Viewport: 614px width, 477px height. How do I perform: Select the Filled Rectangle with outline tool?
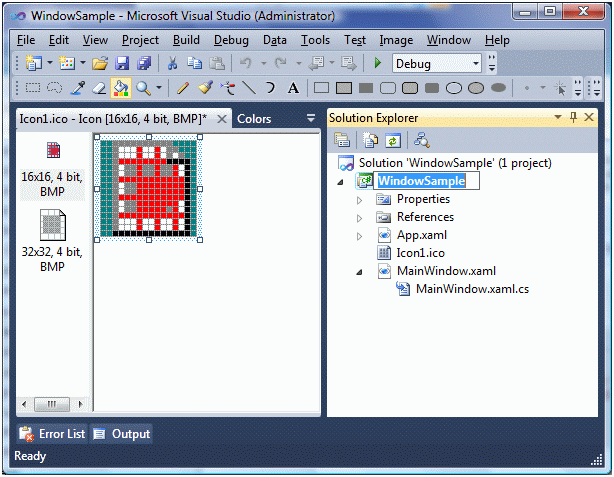point(344,88)
